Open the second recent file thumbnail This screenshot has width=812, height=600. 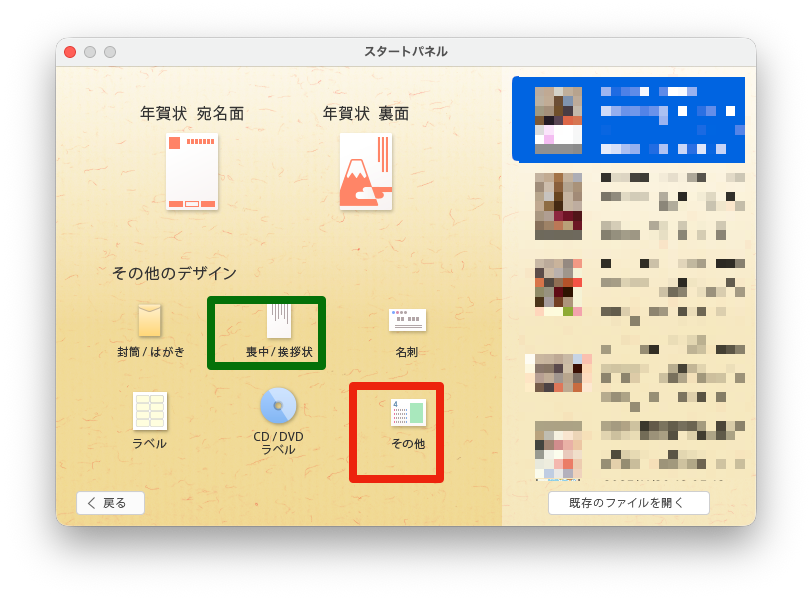point(558,206)
